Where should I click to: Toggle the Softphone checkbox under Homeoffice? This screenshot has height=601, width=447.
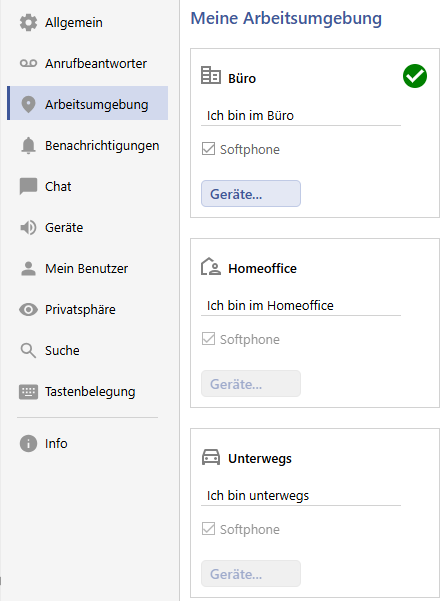point(208,339)
